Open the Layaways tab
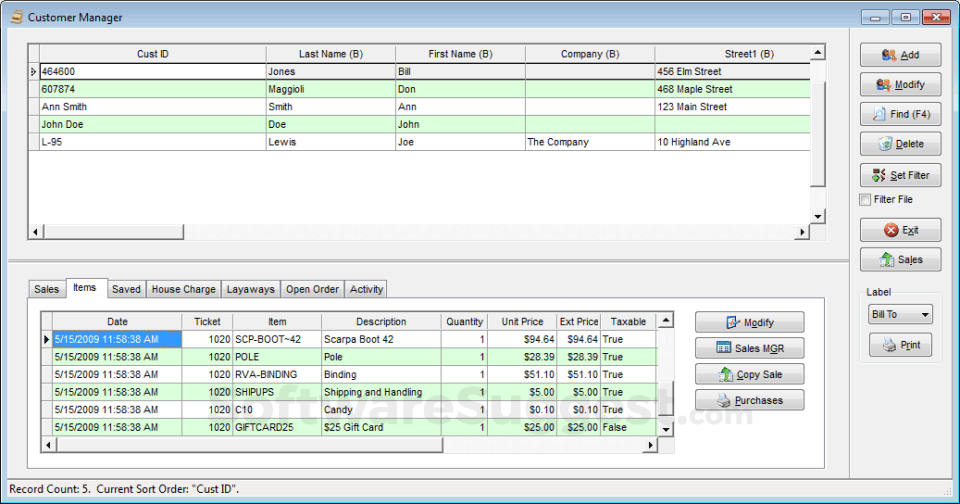Screen dimensions: 960x504 tap(250, 289)
